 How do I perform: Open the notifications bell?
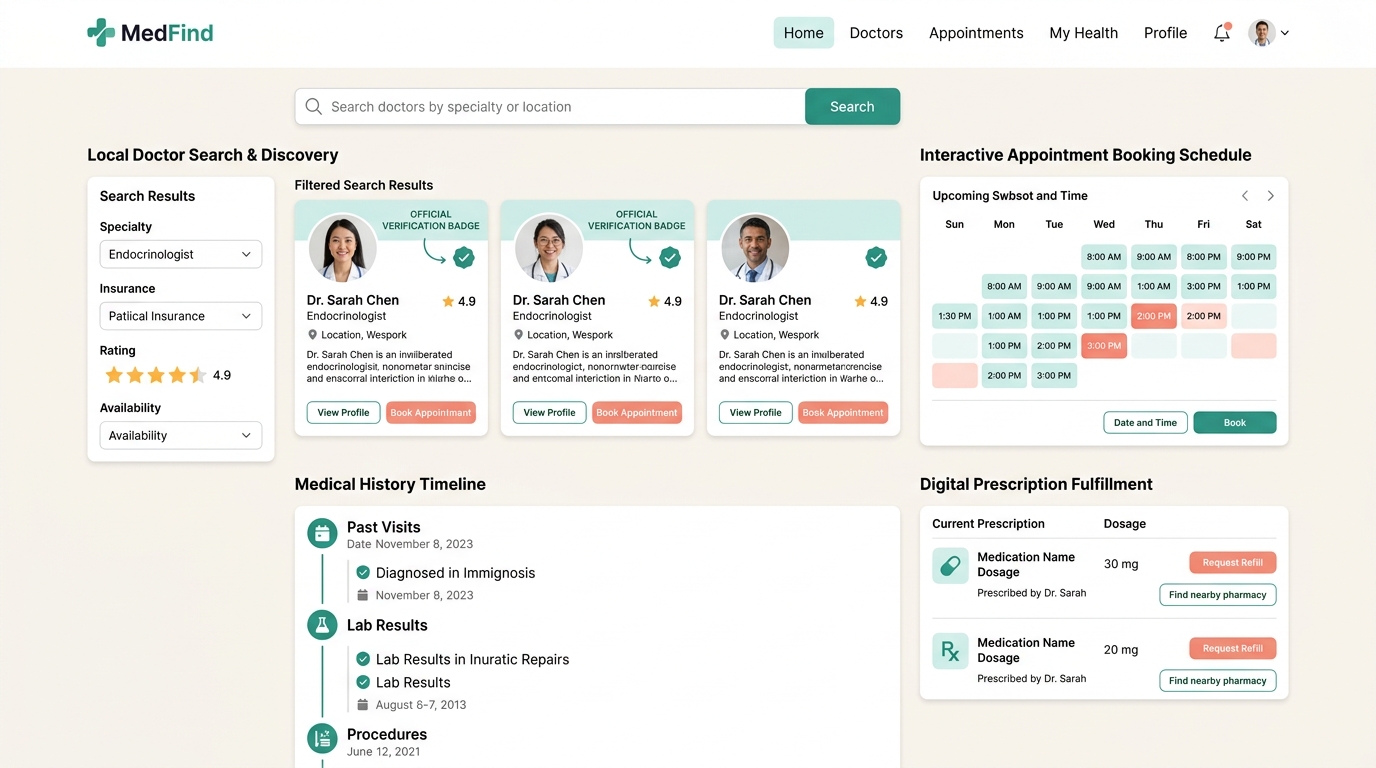(x=1221, y=33)
